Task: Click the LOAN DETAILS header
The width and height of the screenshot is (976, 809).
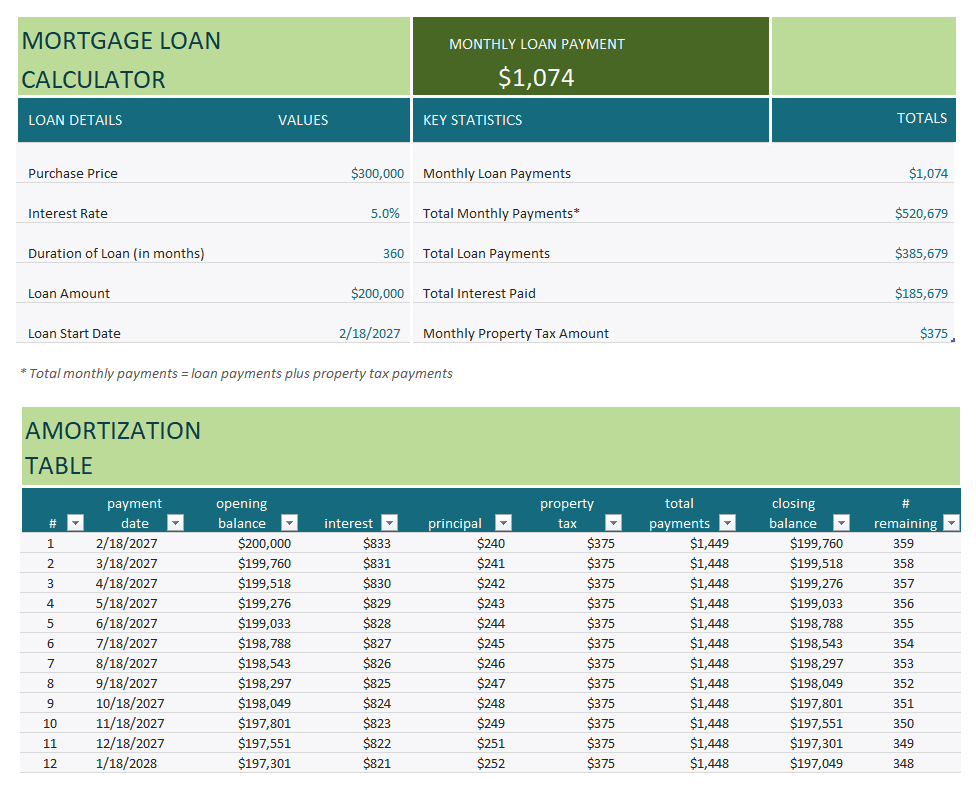Action: click(75, 120)
